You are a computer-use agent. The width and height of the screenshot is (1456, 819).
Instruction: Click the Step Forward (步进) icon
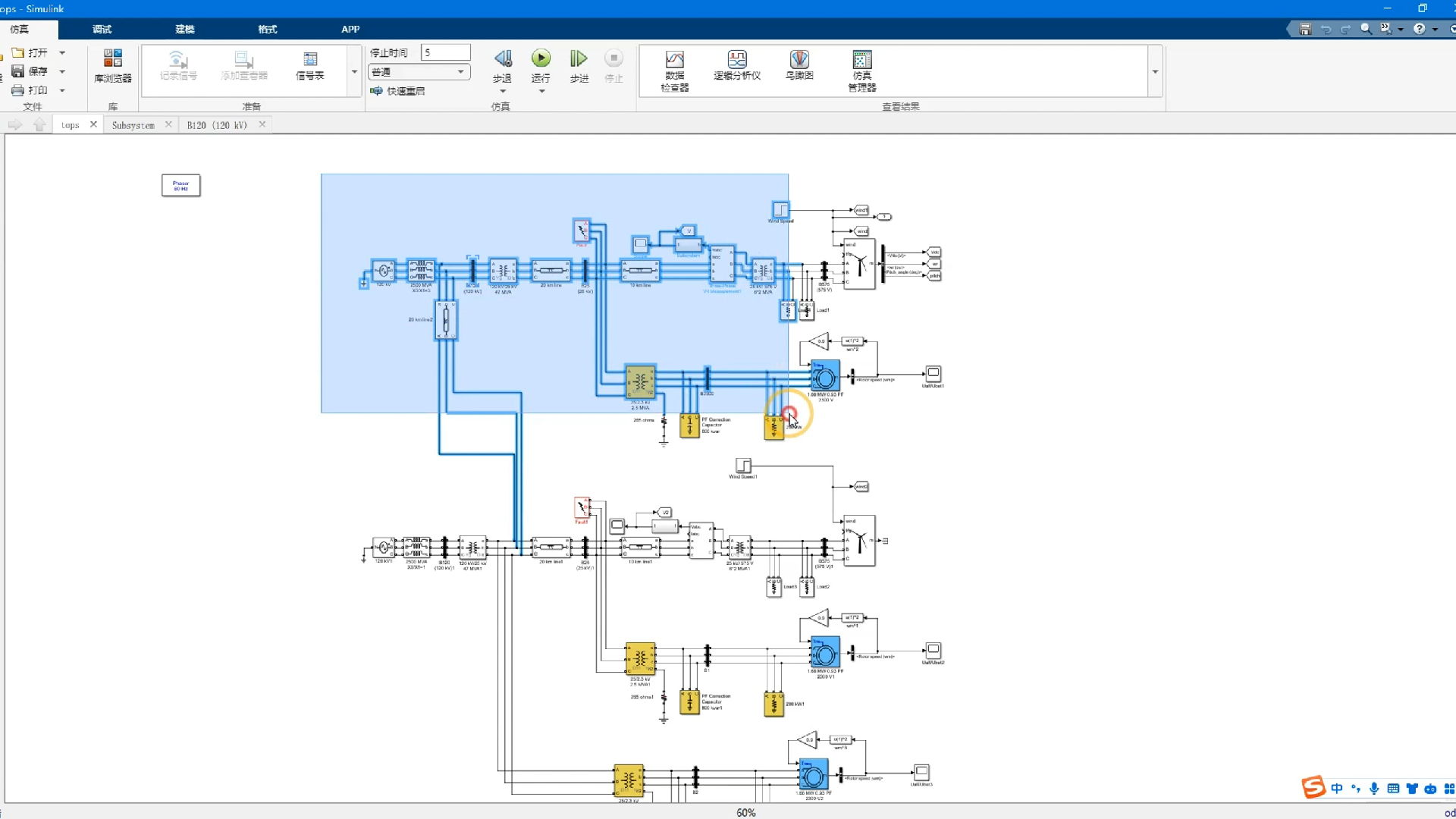(579, 59)
